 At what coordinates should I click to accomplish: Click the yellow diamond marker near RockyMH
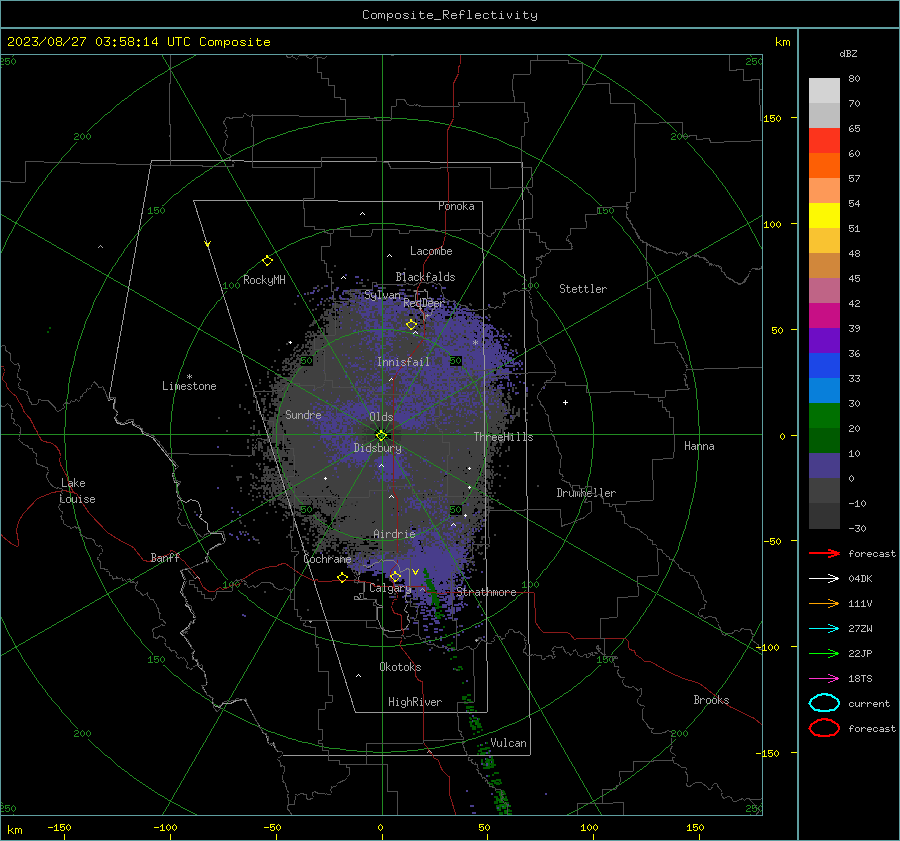[267, 261]
